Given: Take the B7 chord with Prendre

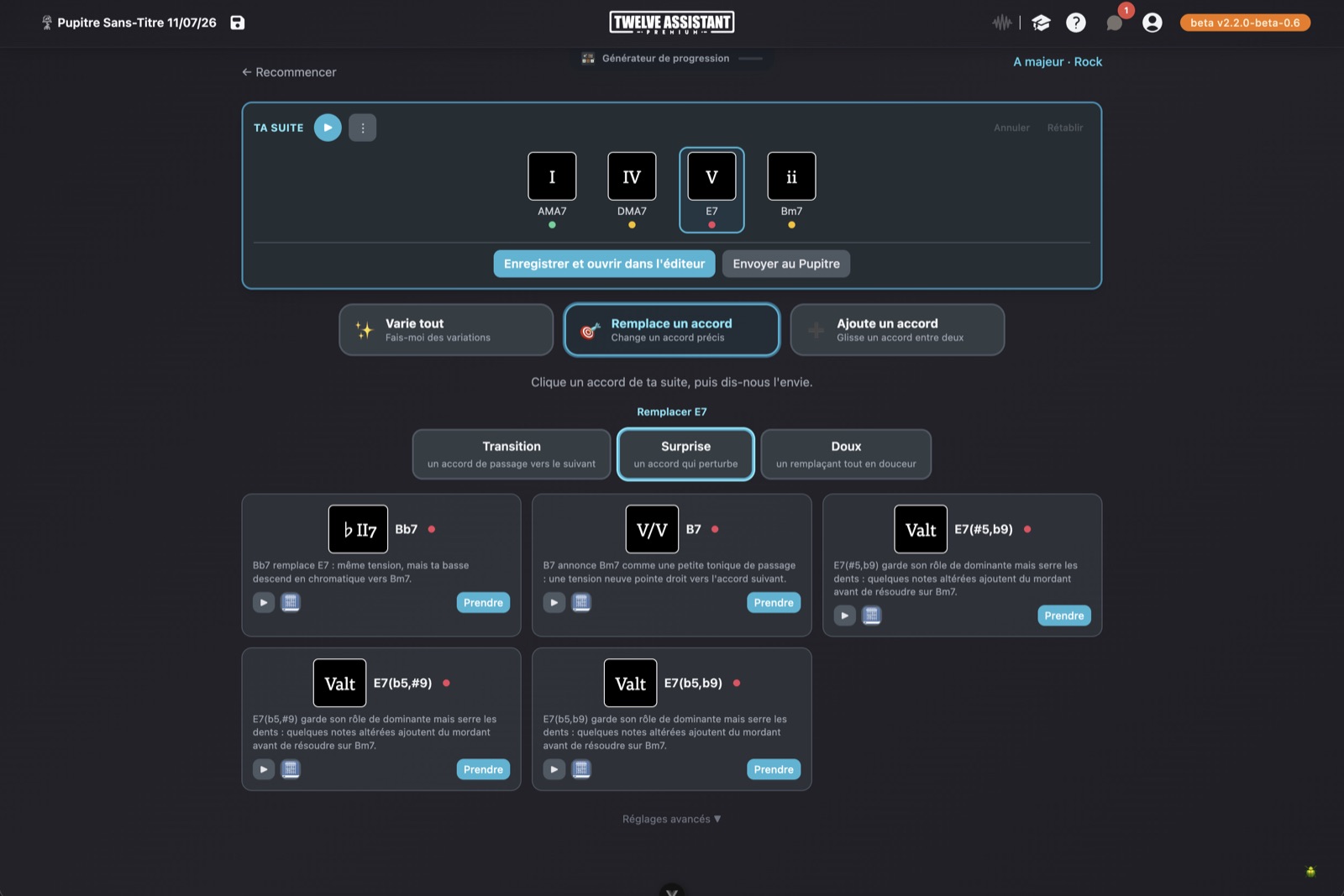Looking at the screenshot, I should coord(774,602).
